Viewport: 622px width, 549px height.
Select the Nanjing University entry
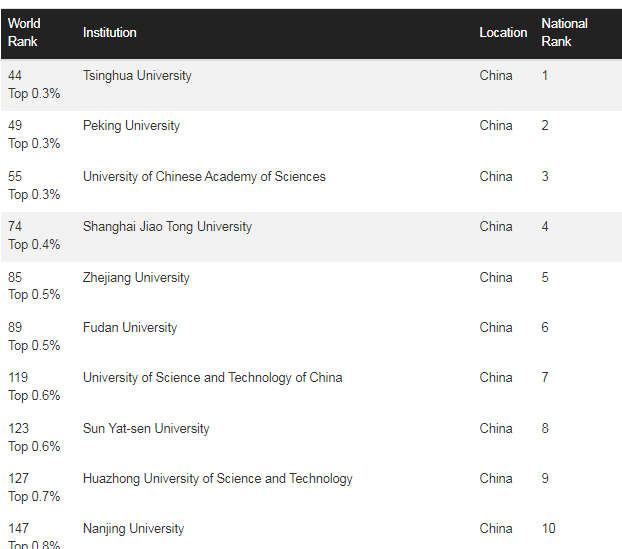(133, 529)
